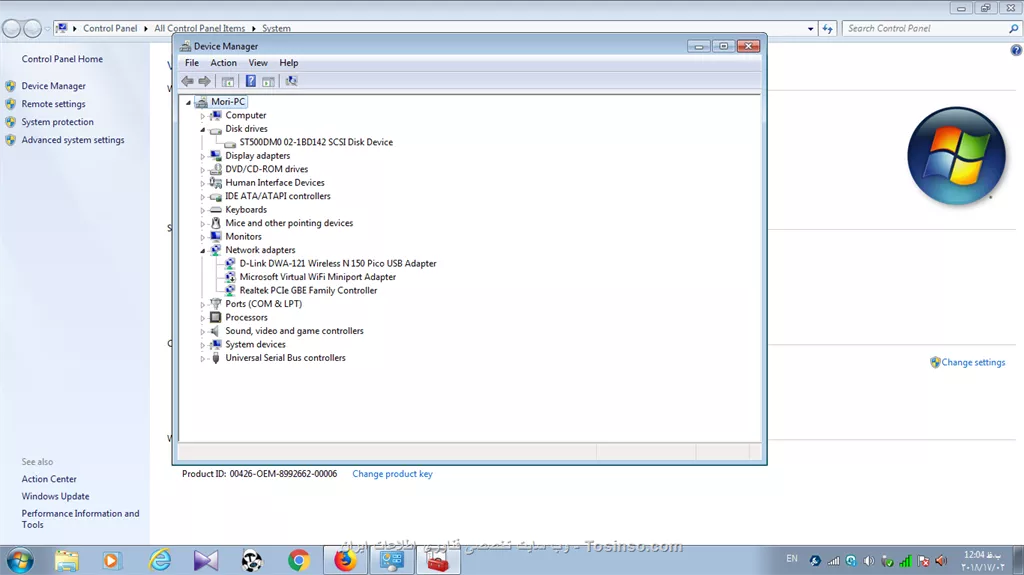Open Windows Start button
The height and width of the screenshot is (575, 1024).
click(20, 561)
